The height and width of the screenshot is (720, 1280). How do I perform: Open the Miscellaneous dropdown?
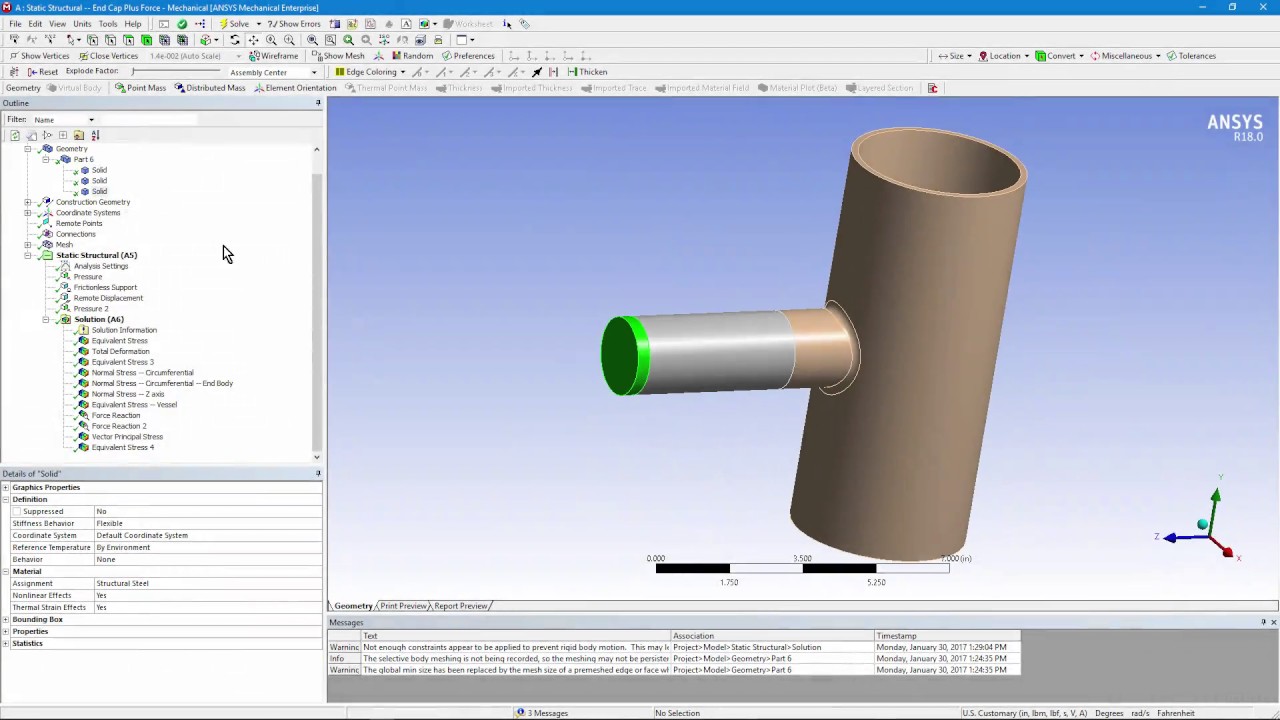click(x=1125, y=56)
